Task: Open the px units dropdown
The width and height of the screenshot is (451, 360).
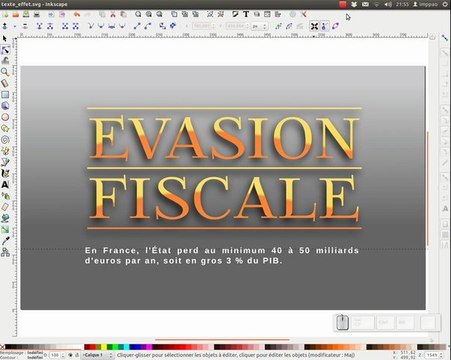Action: click(x=260, y=26)
